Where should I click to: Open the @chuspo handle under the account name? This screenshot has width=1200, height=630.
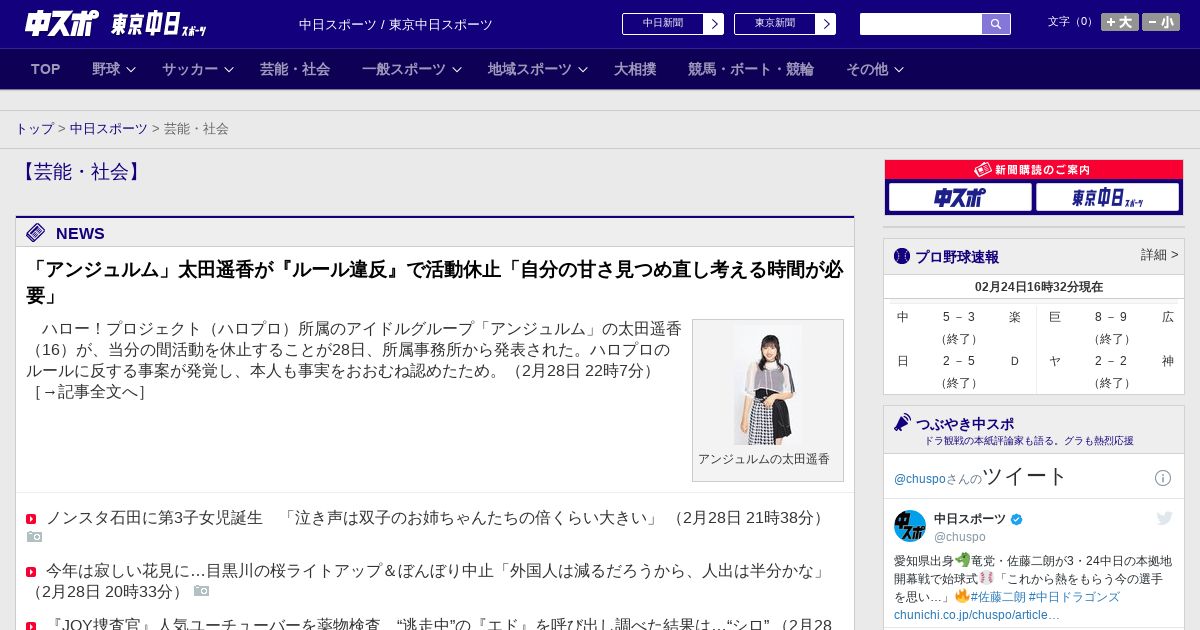(x=960, y=537)
